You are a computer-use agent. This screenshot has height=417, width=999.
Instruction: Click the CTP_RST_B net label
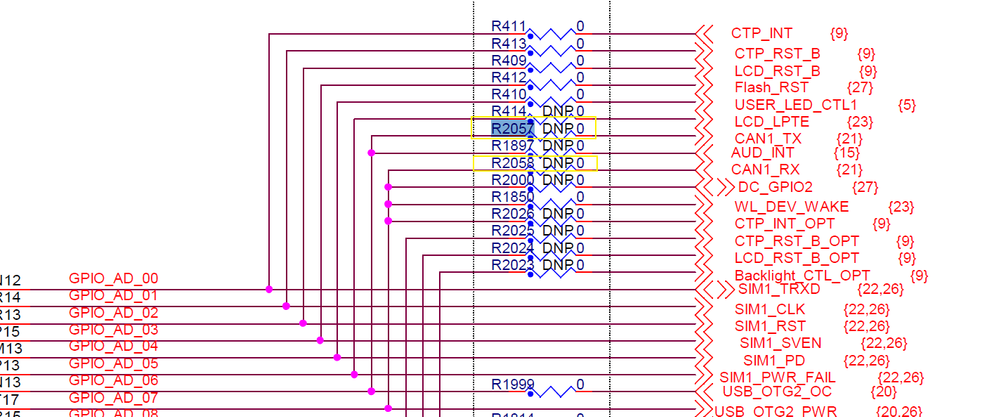pos(777,53)
